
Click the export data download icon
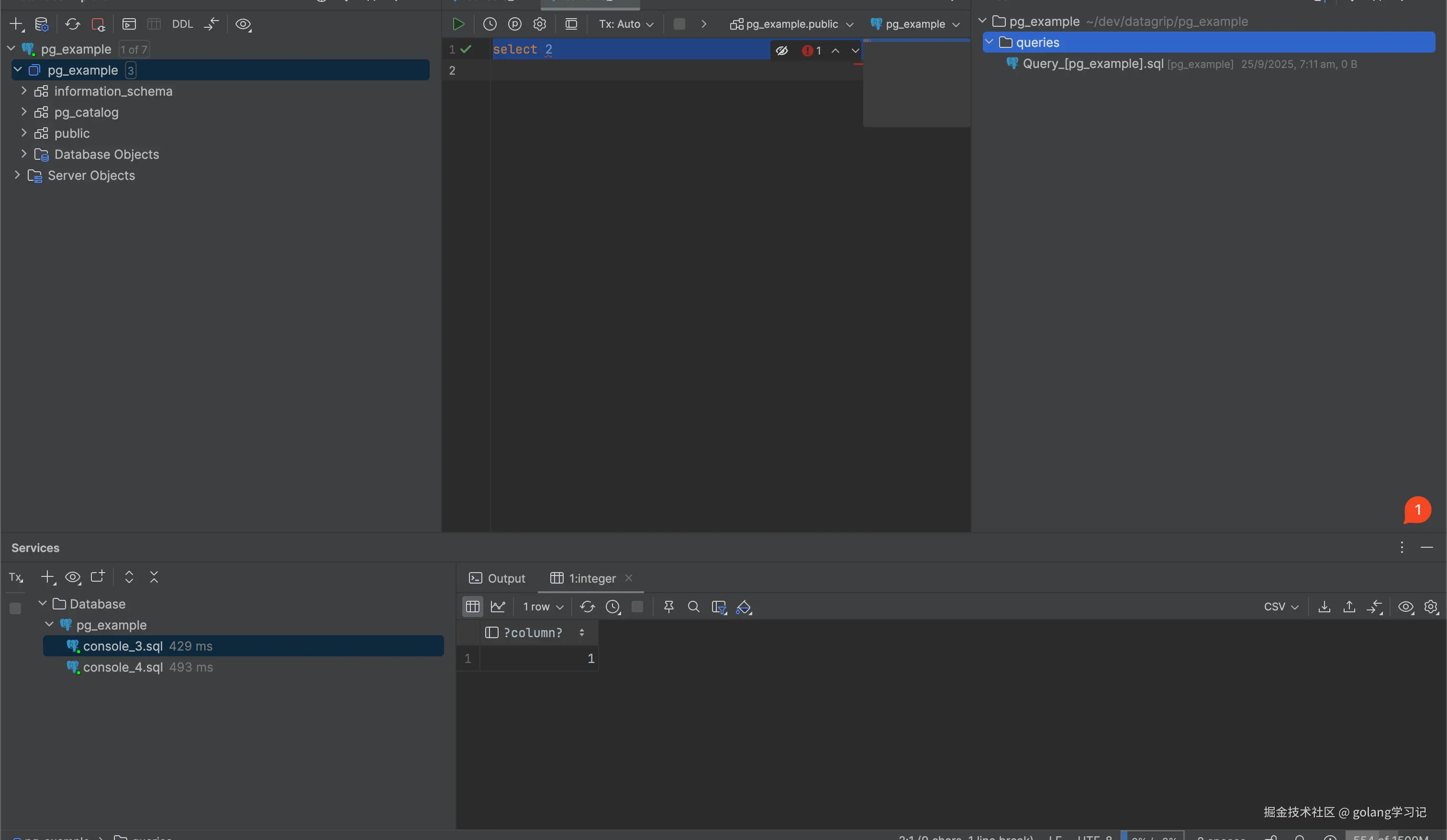[1324, 607]
